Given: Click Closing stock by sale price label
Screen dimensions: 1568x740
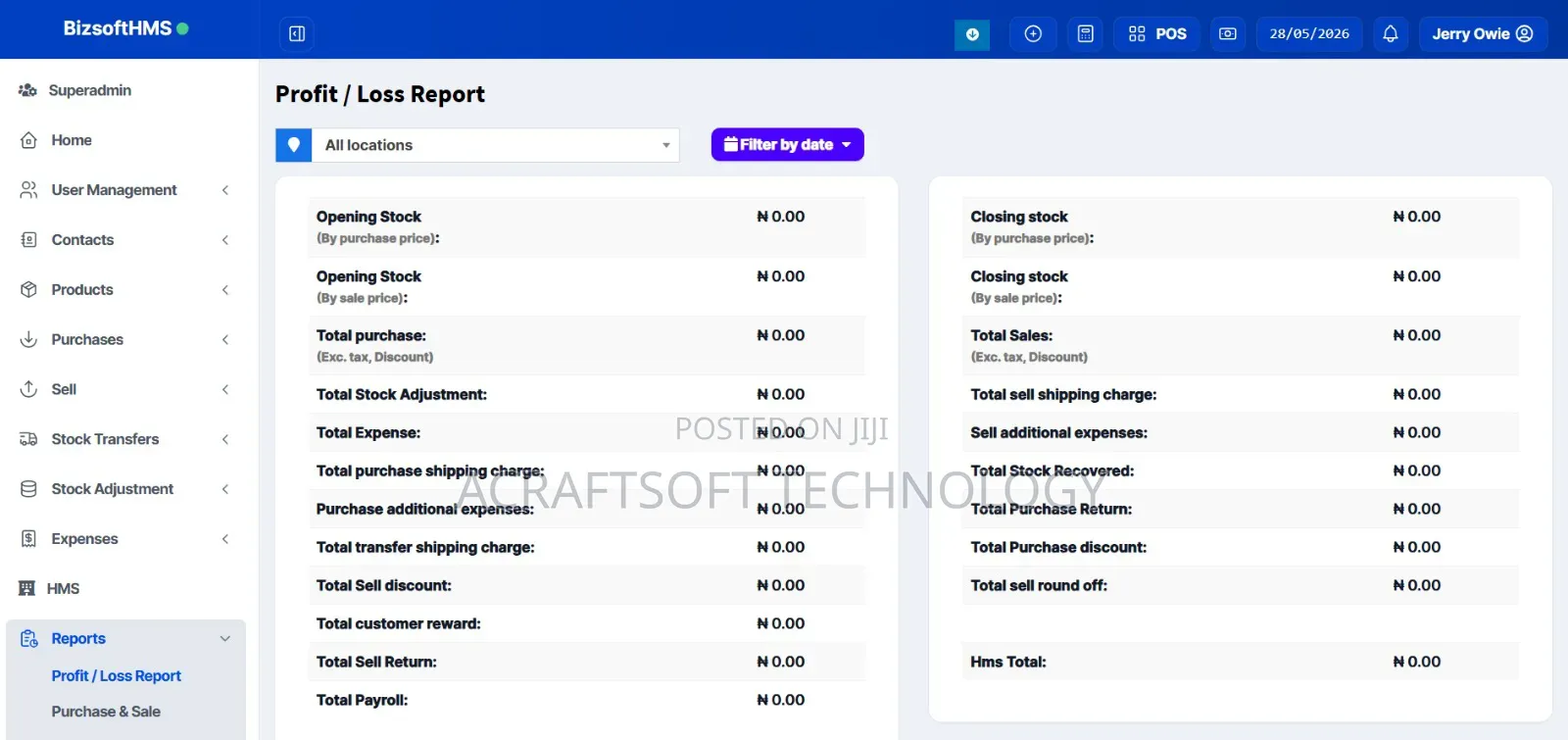Looking at the screenshot, I should tap(1019, 286).
